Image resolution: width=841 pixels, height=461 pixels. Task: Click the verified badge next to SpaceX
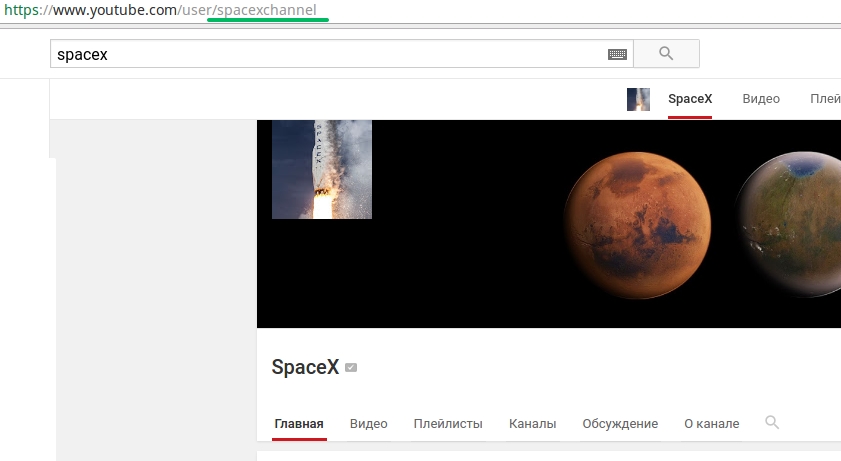point(351,368)
